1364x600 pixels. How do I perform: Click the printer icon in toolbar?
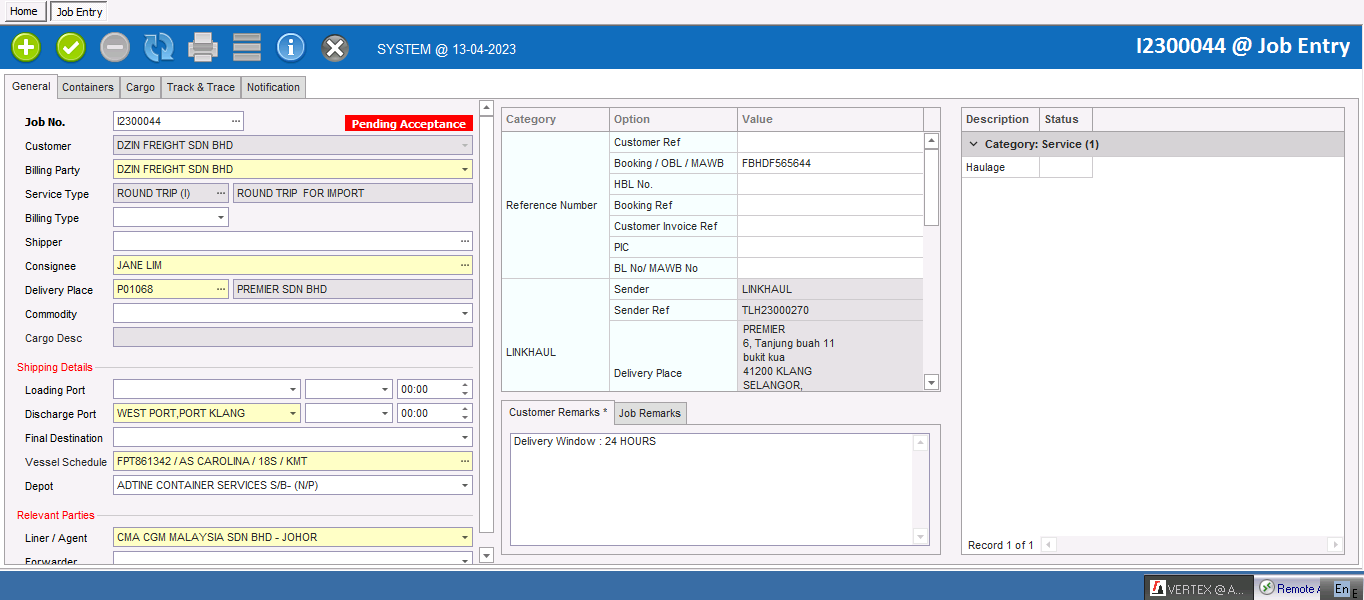[x=203, y=47]
